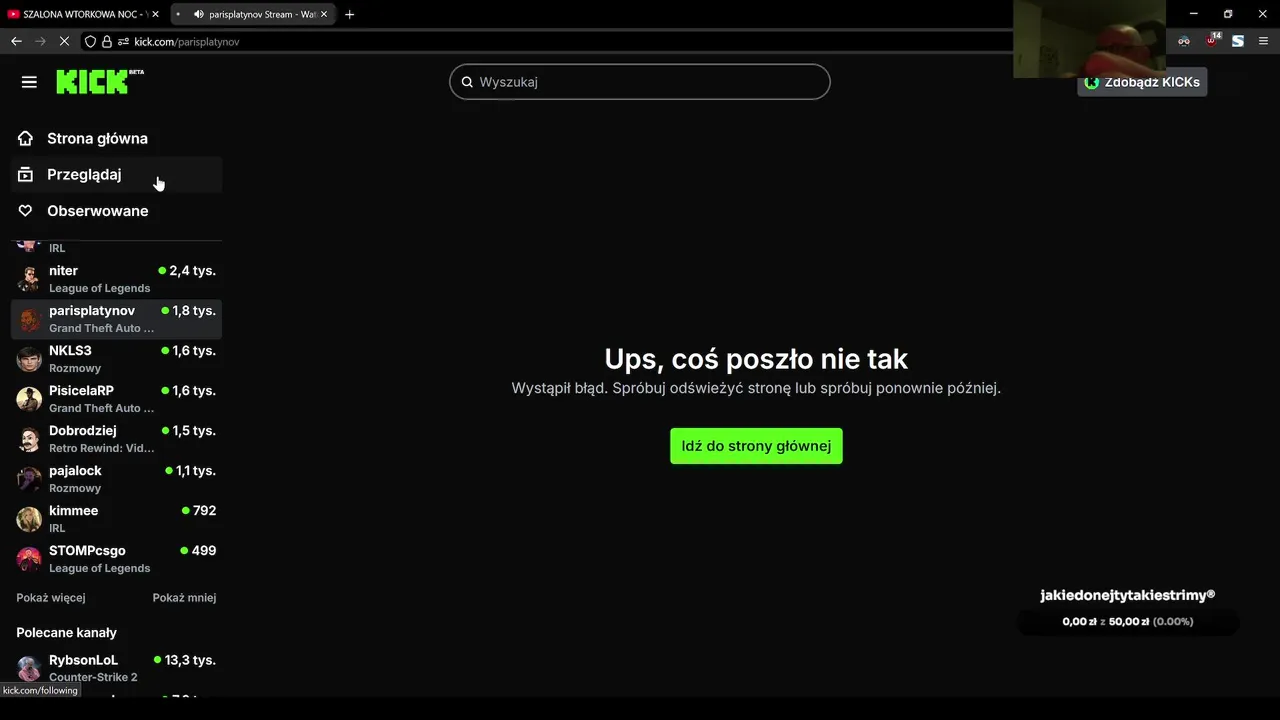Image resolution: width=1280 pixels, height=720 pixels.
Task: Open niter's channel avatar
Action: click(x=29, y=279)
